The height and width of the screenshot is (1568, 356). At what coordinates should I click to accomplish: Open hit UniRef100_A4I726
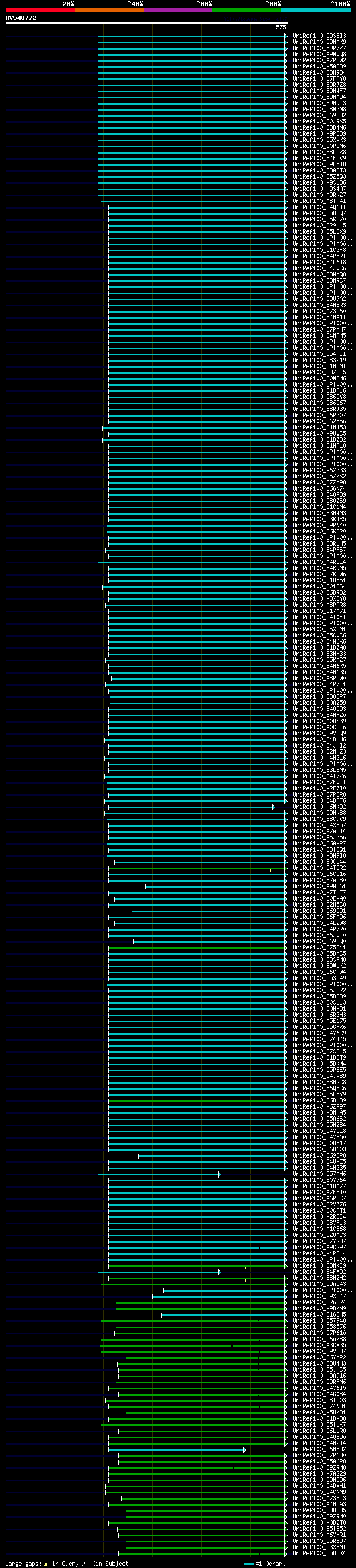tap(319, 776)
